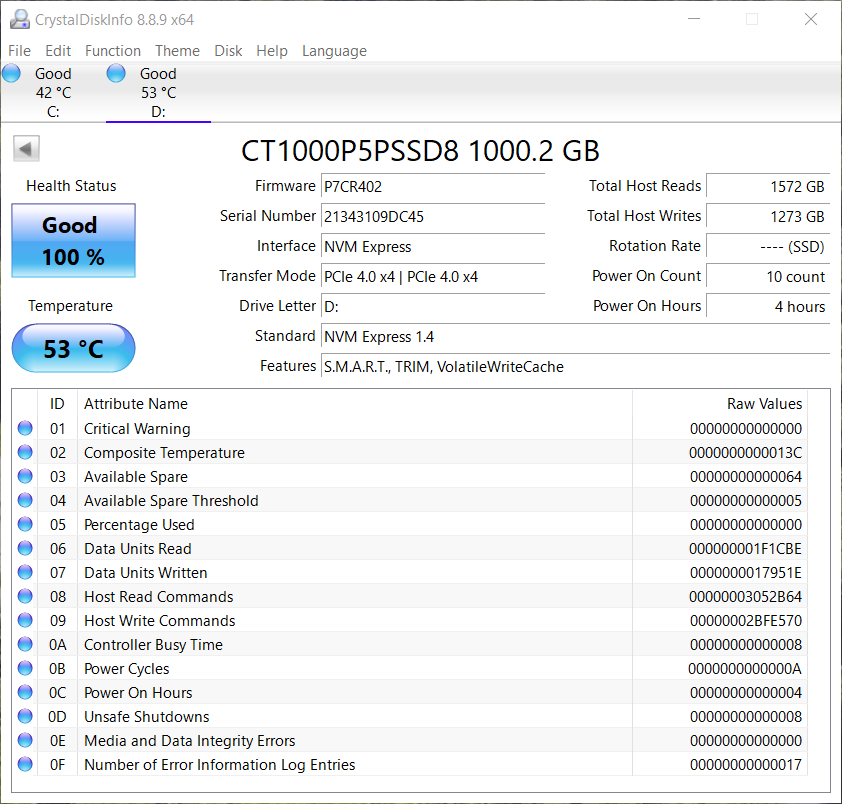Click the 53 °C temperature button
The image size is (842, 804).
(x=73, y=349)
